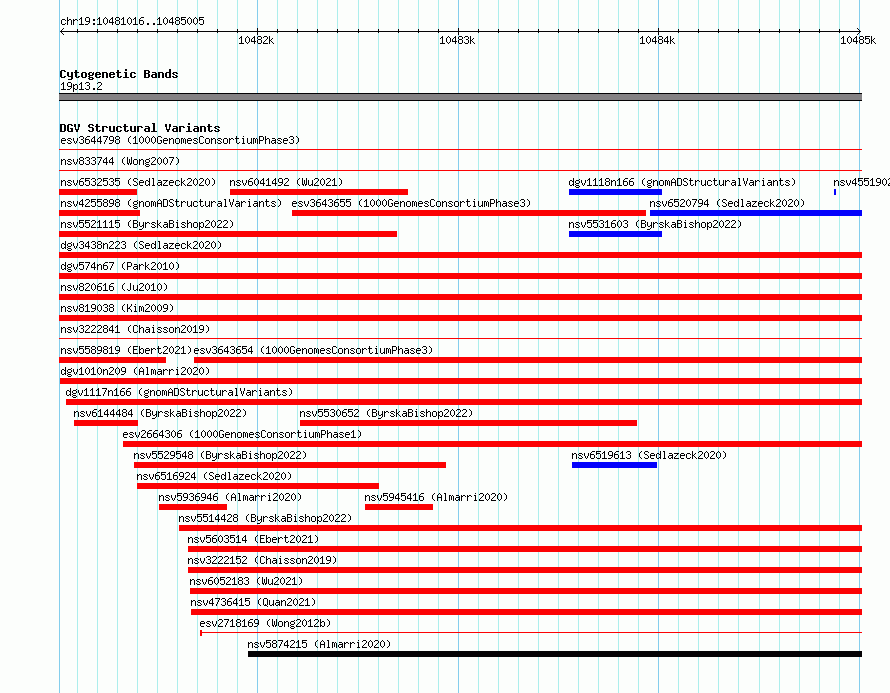Click the 10485k ruler tick label
This screenshot has height=693, width=890.
tap(858, 40)
